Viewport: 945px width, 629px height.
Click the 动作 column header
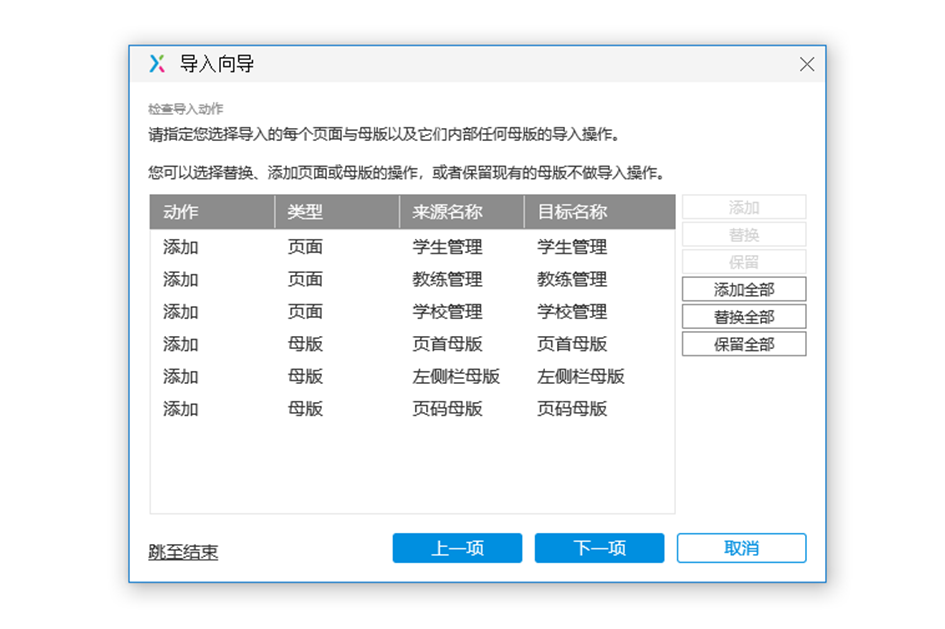(x=212, y=211)
